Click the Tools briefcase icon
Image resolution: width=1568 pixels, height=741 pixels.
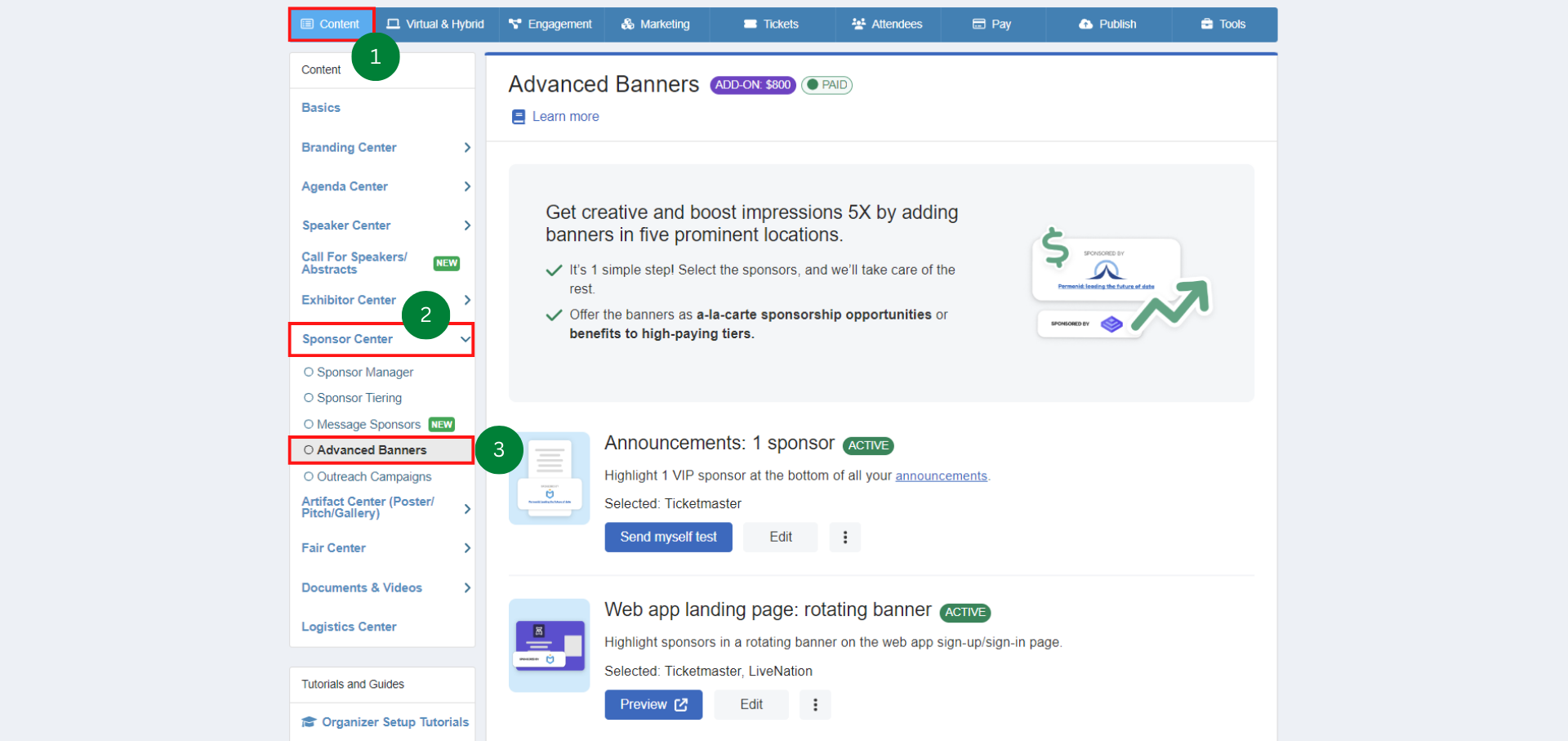(x=1206, y=25)
